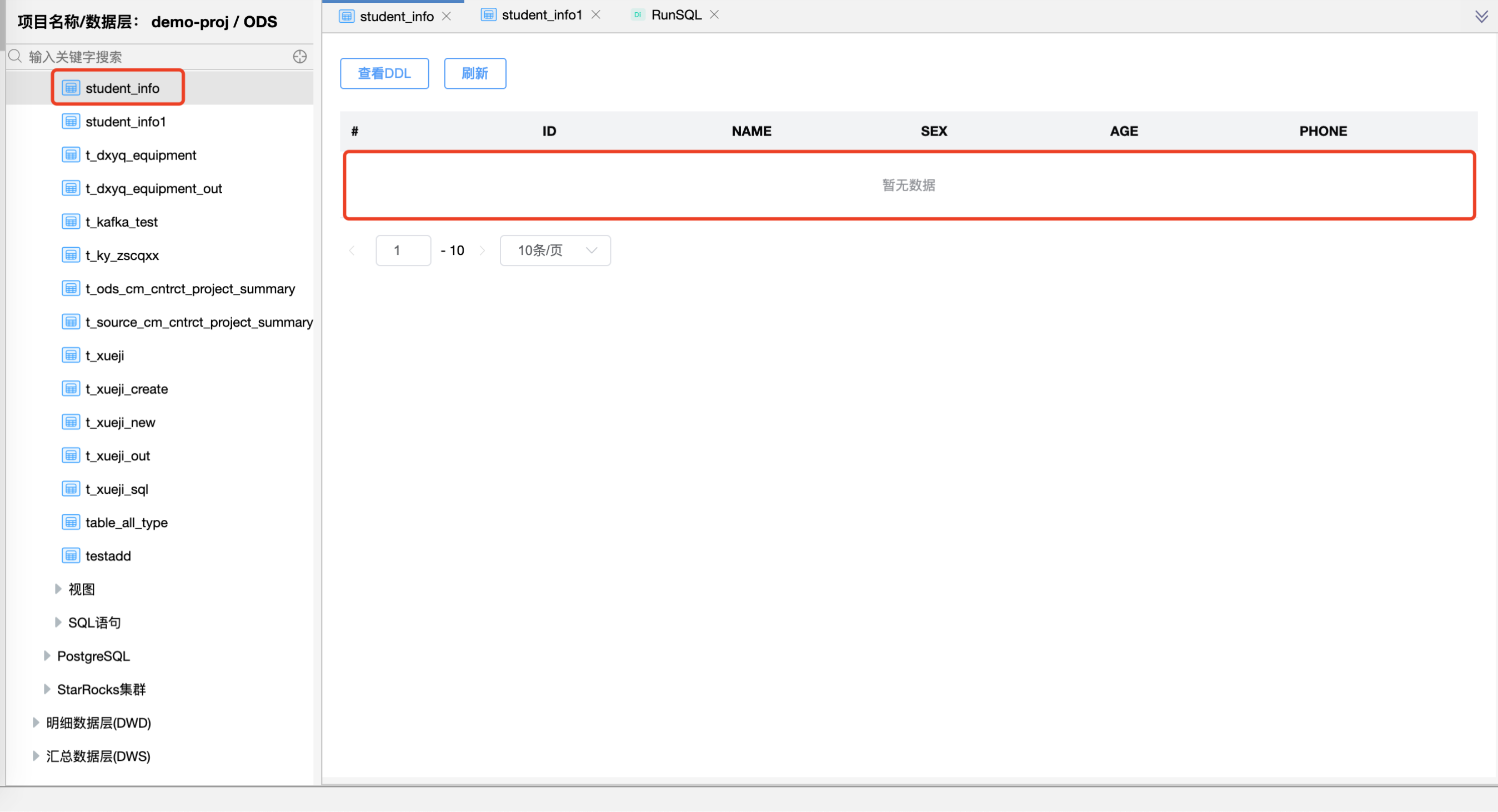This screenshot has width=1498, height=812.
Task: Click the next page arrow in pagination
Action: pyautogui.click(x=483, y=250)
